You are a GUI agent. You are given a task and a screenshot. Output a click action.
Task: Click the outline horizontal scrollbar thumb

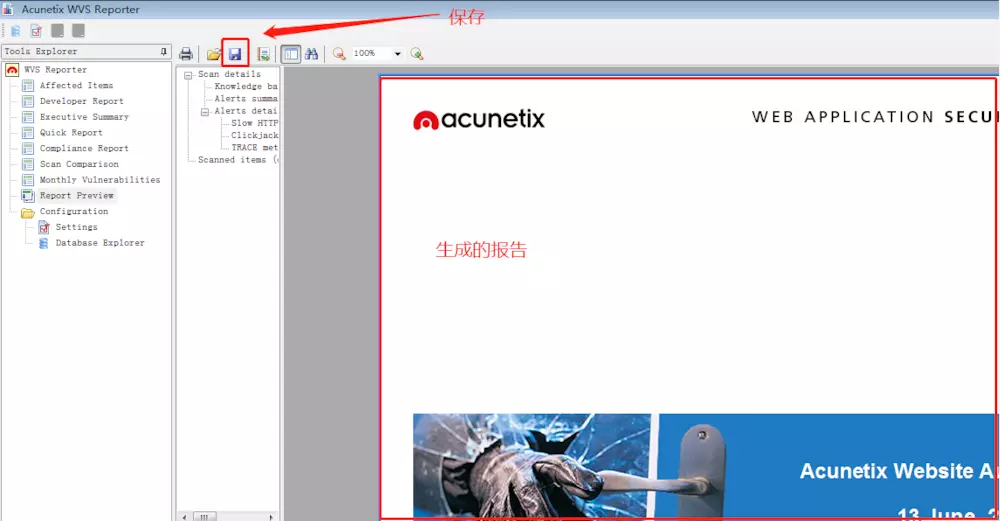[205, 517]
